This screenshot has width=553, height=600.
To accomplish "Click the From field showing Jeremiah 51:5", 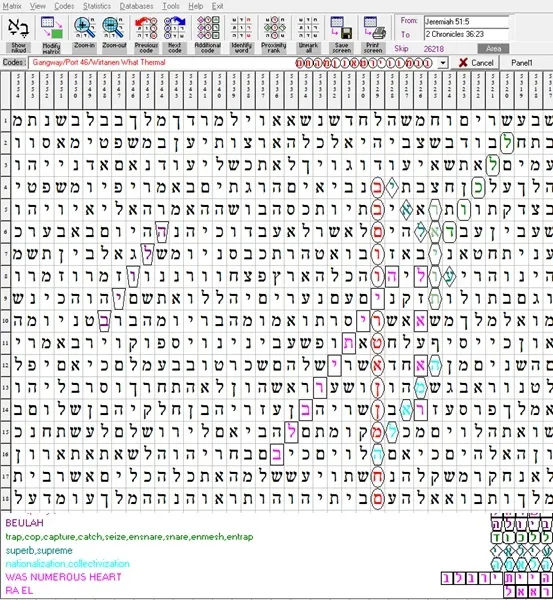I will click(x=466, y=21).
